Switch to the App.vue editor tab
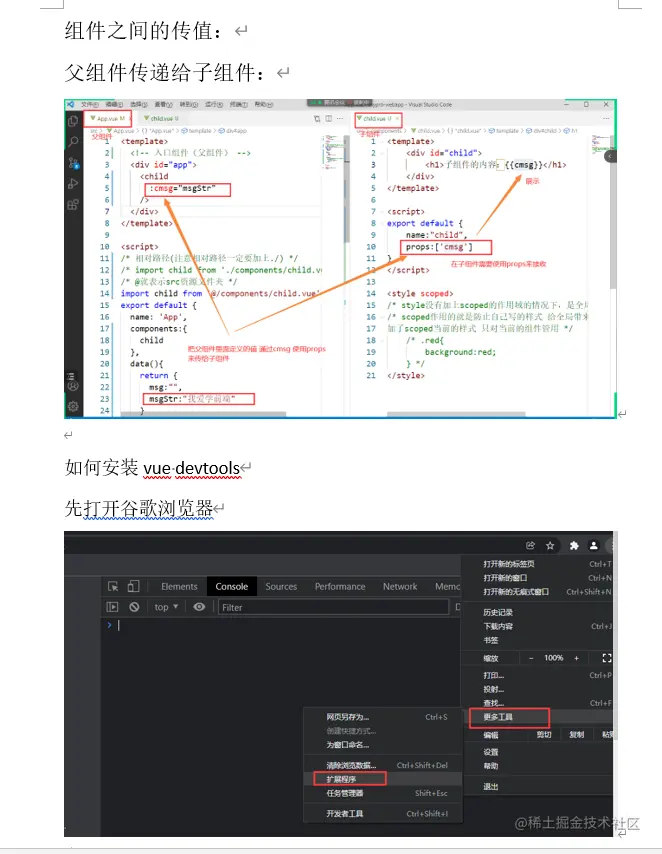Screen dimensions: 662x854 click(108, 118)
